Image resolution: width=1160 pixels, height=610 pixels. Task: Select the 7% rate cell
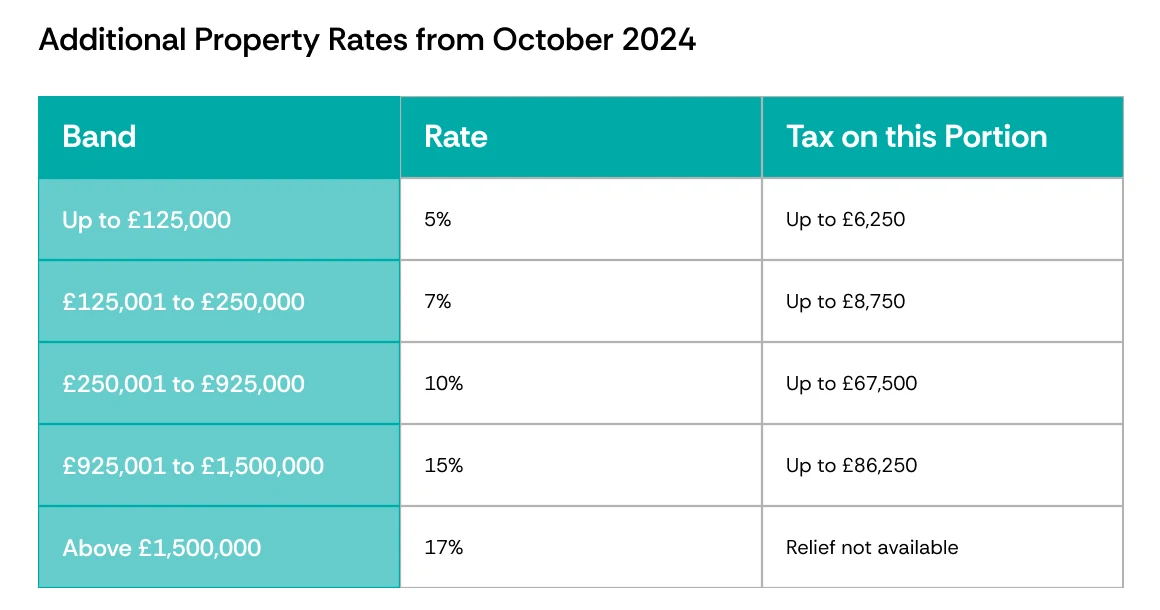(x=581, y=302)
